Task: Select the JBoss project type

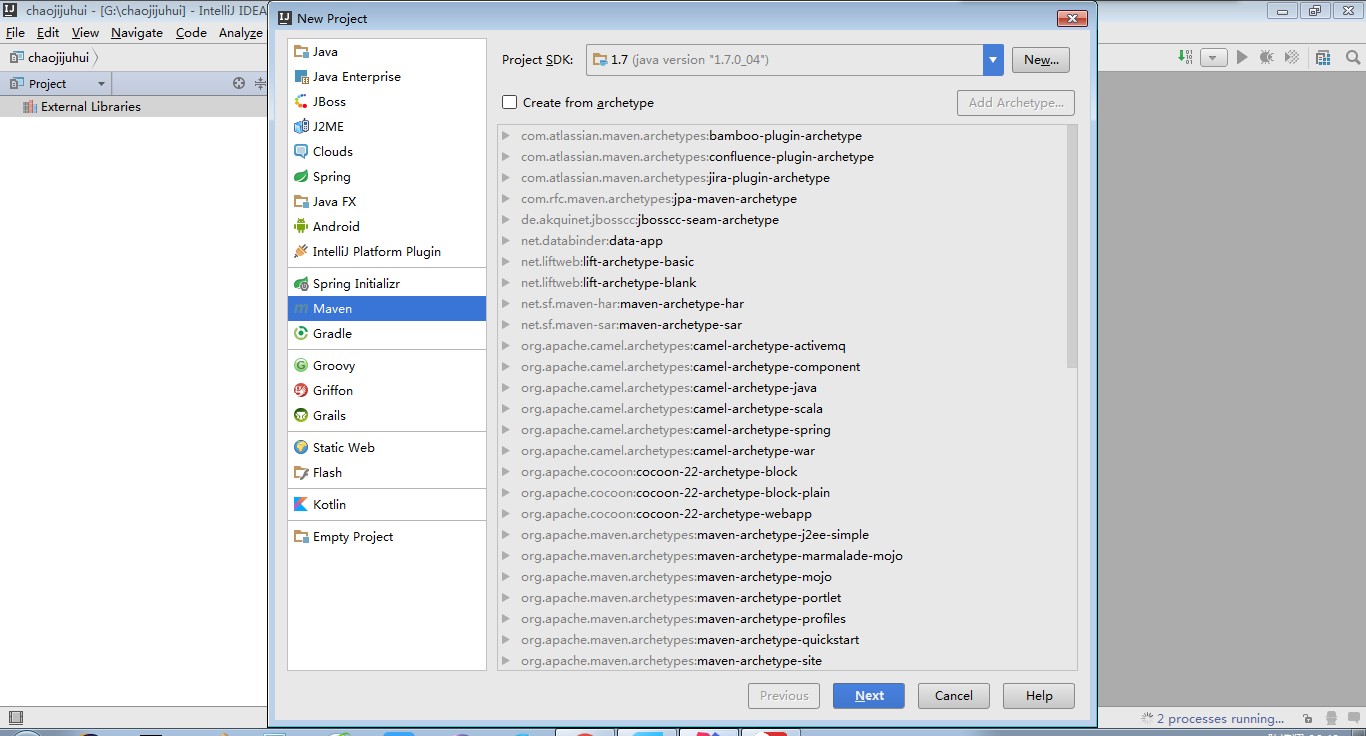Action: (x=386, y=101)
